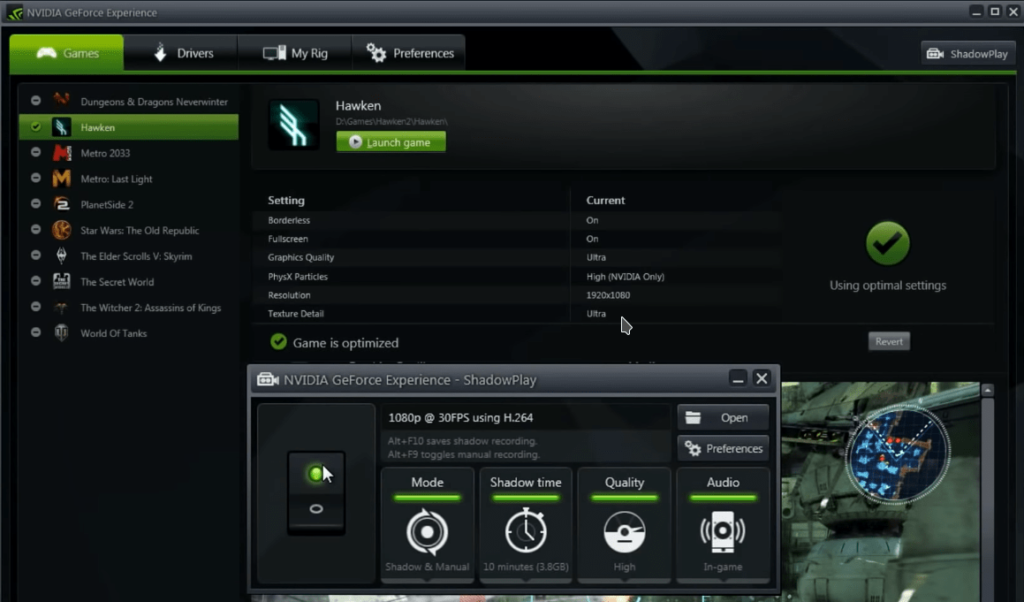Click the Star Wars Old Republic icon
This screenshot has height=602, width=1024.
(61, 230)
